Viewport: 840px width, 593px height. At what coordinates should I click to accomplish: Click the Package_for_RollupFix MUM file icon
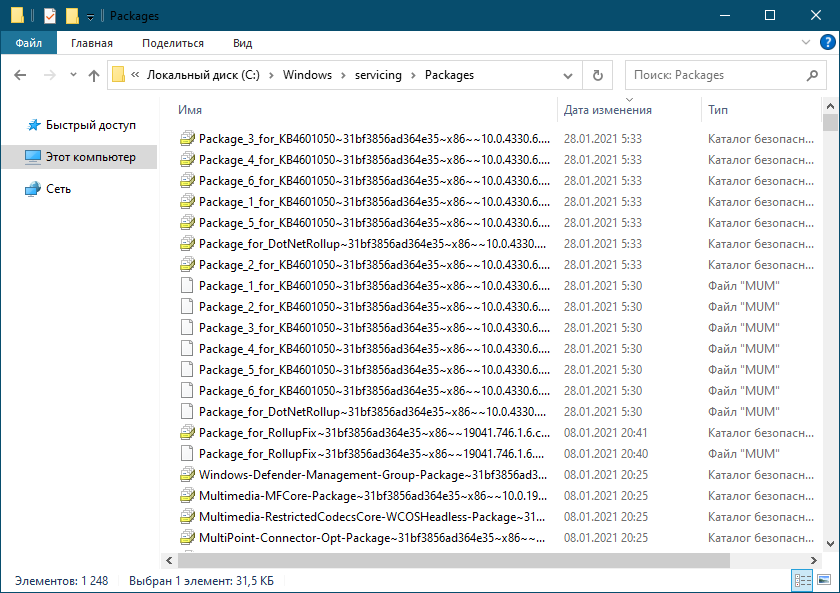(x=187, y=454)
